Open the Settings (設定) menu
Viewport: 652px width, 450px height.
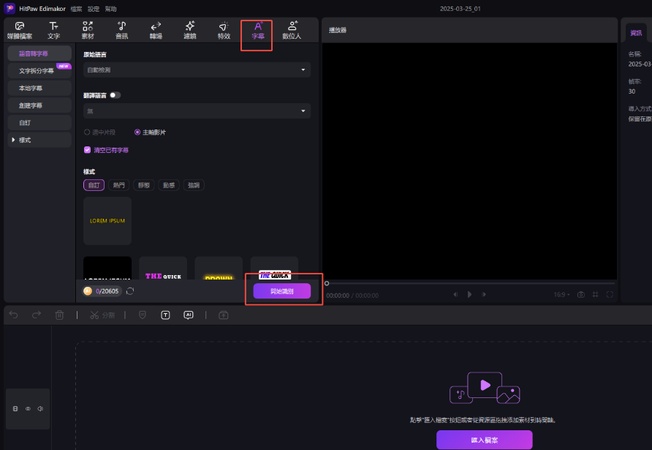[94, 9]
